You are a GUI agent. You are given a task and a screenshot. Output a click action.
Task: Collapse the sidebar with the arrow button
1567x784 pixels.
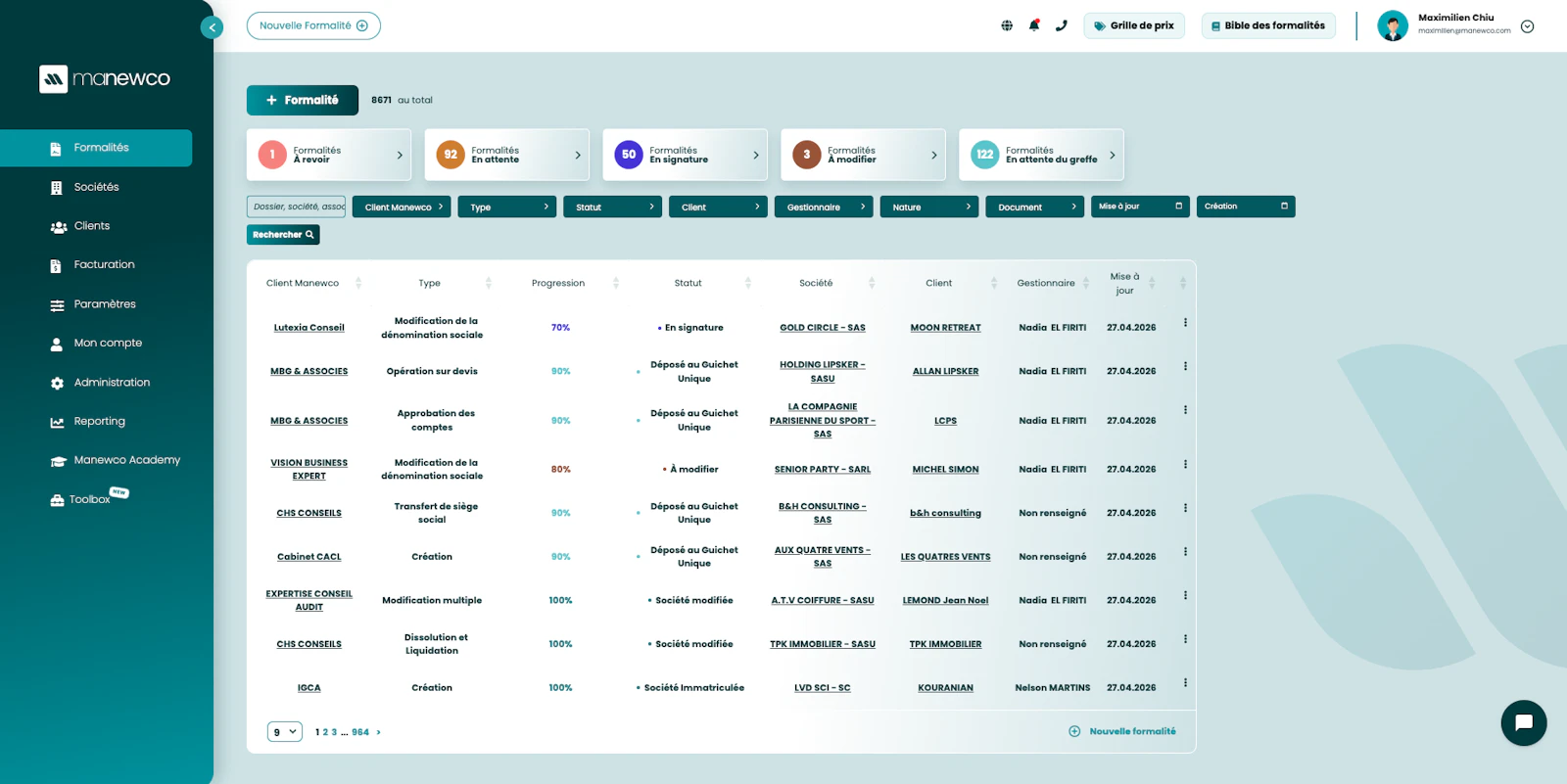212,27
